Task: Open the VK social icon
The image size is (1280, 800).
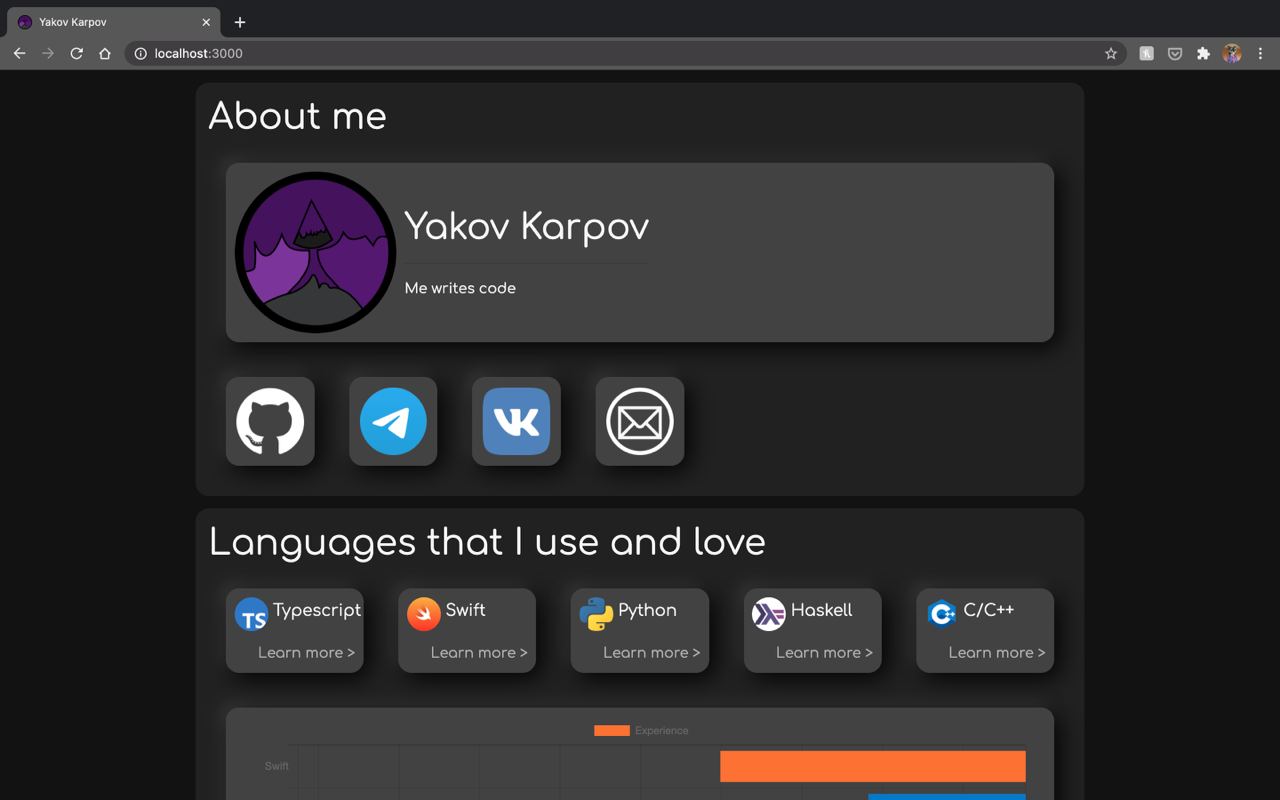Action: [x=516, y=421]
